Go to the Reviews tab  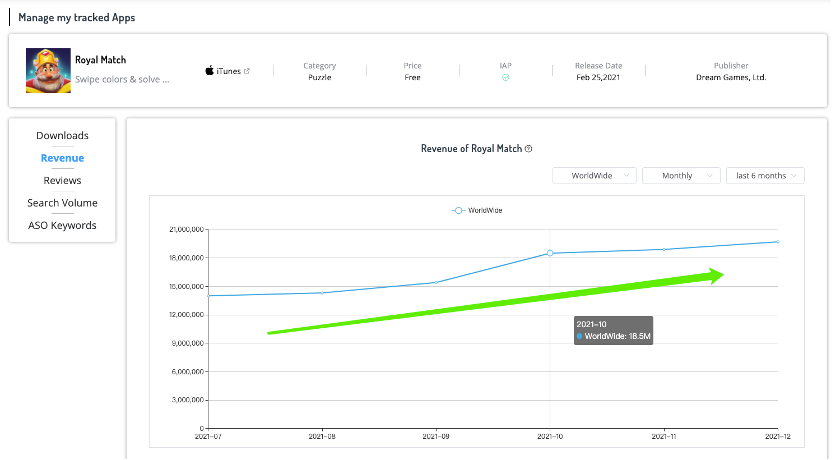62,180
